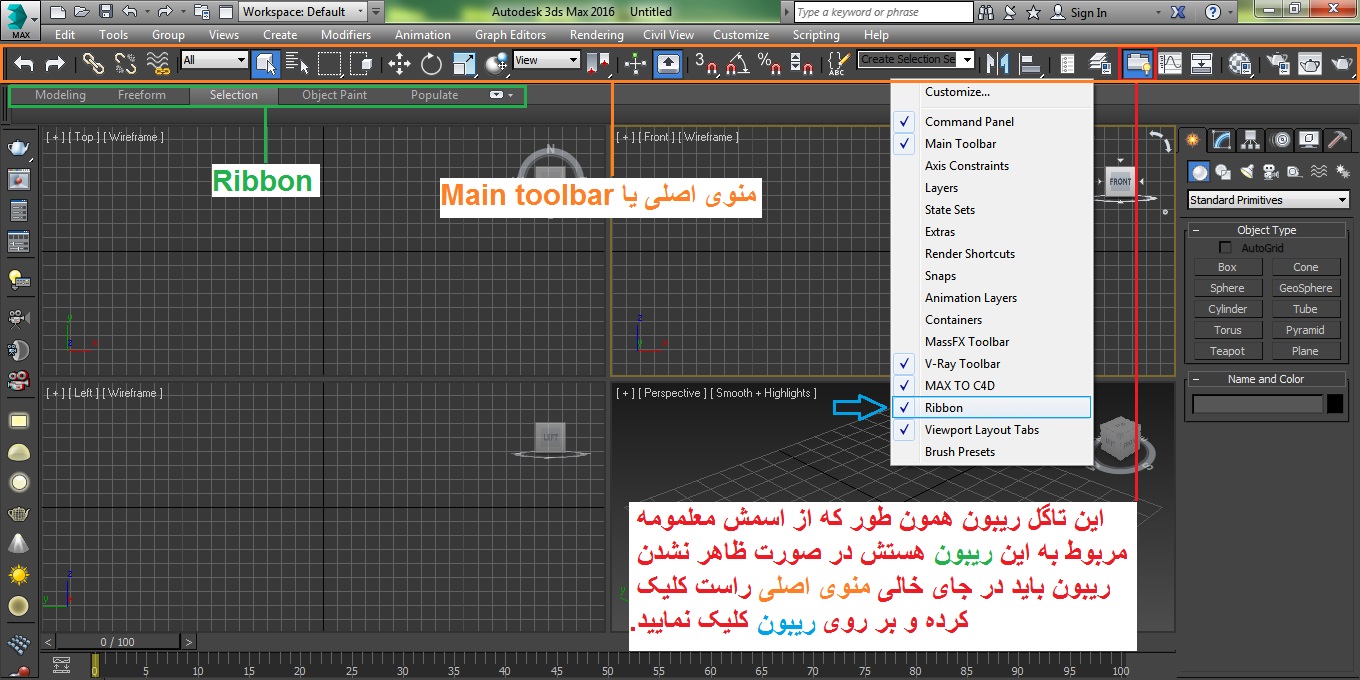
Task: Open the Selection Filter dropdown showing All
Action: pyautogui.click(x=214, y=60)
